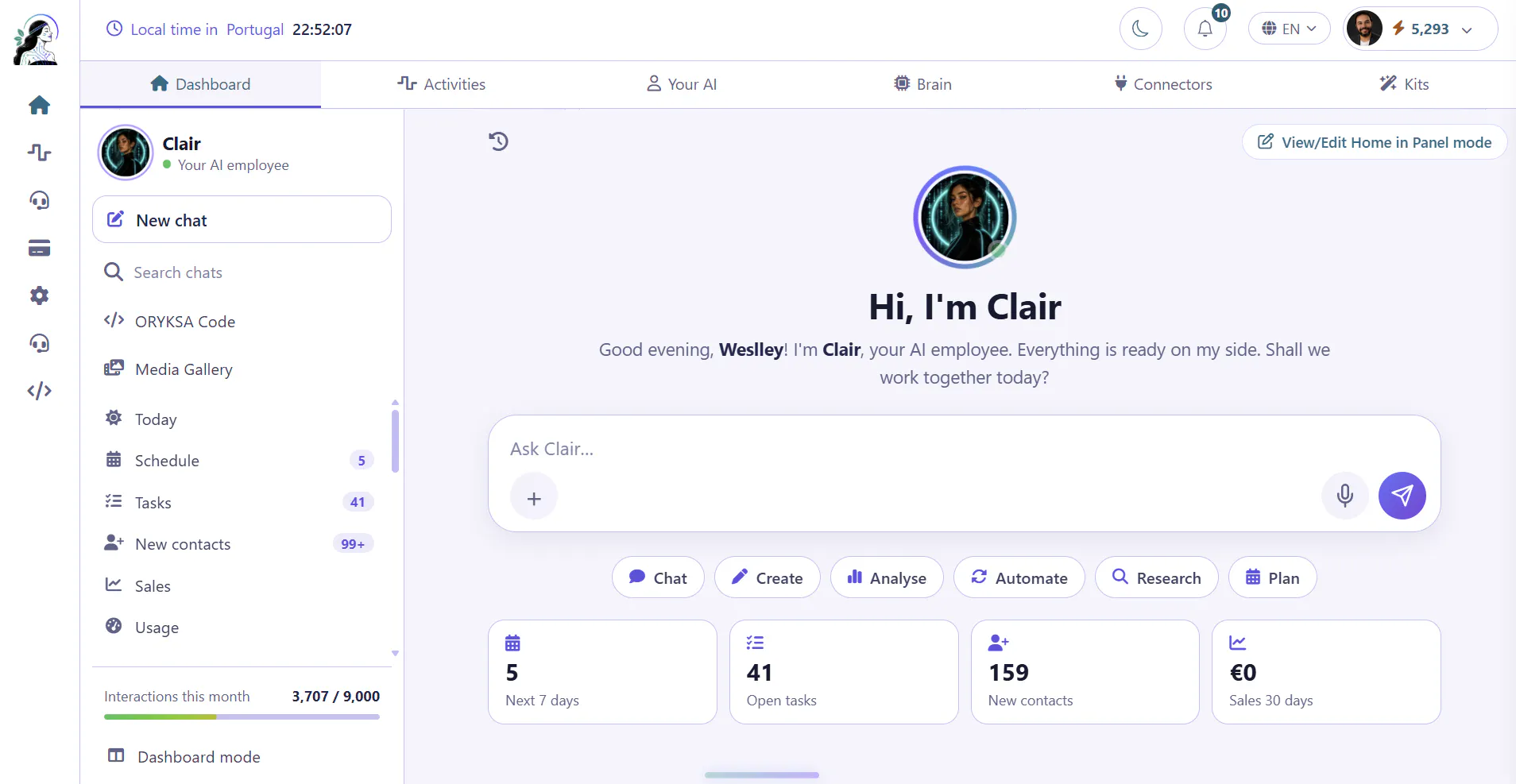
Task: Switch to the Your AI tab
Action: (x=682, y=84)
